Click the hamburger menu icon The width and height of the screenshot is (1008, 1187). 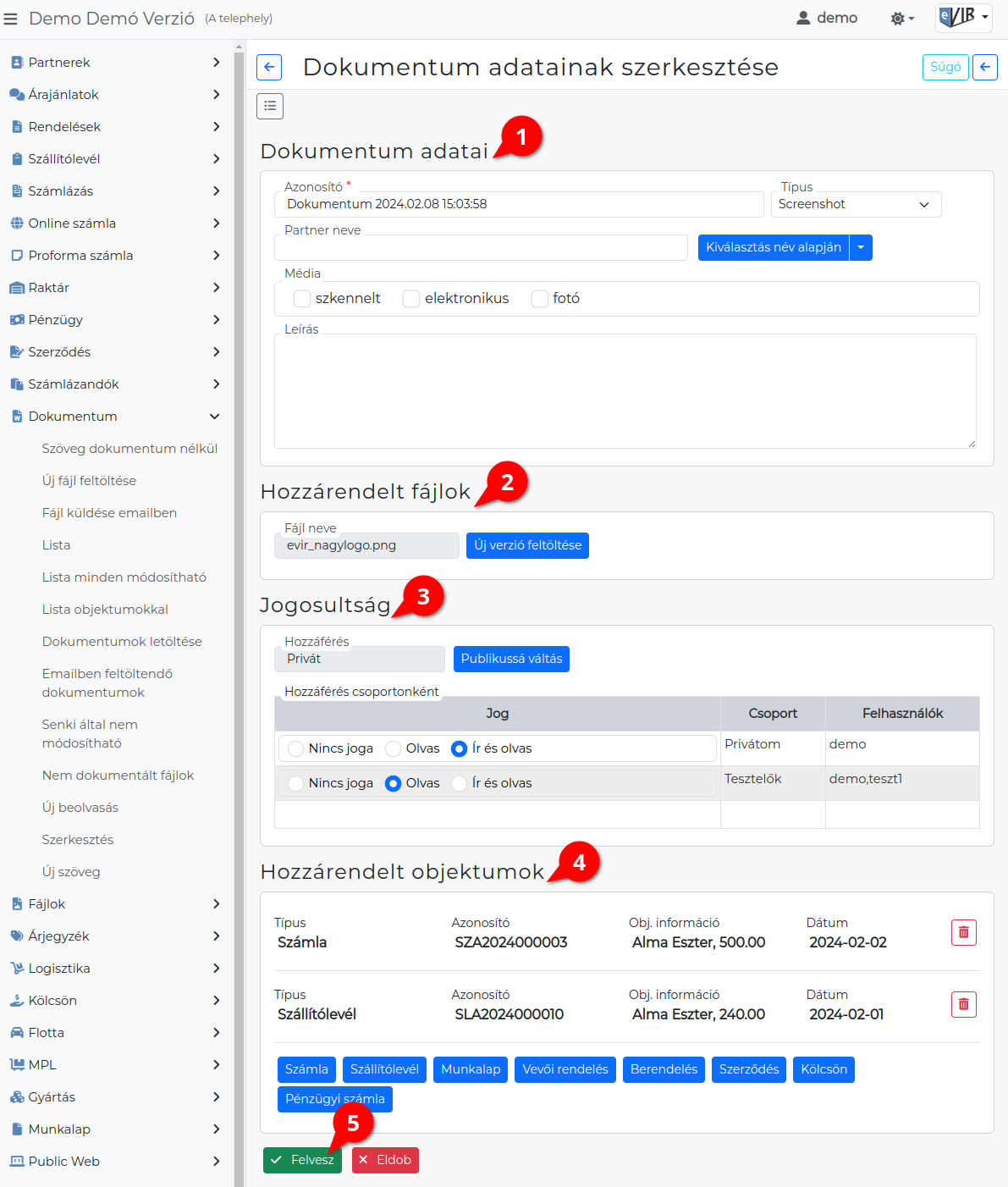pyautogui.click(x=10, y=19)
